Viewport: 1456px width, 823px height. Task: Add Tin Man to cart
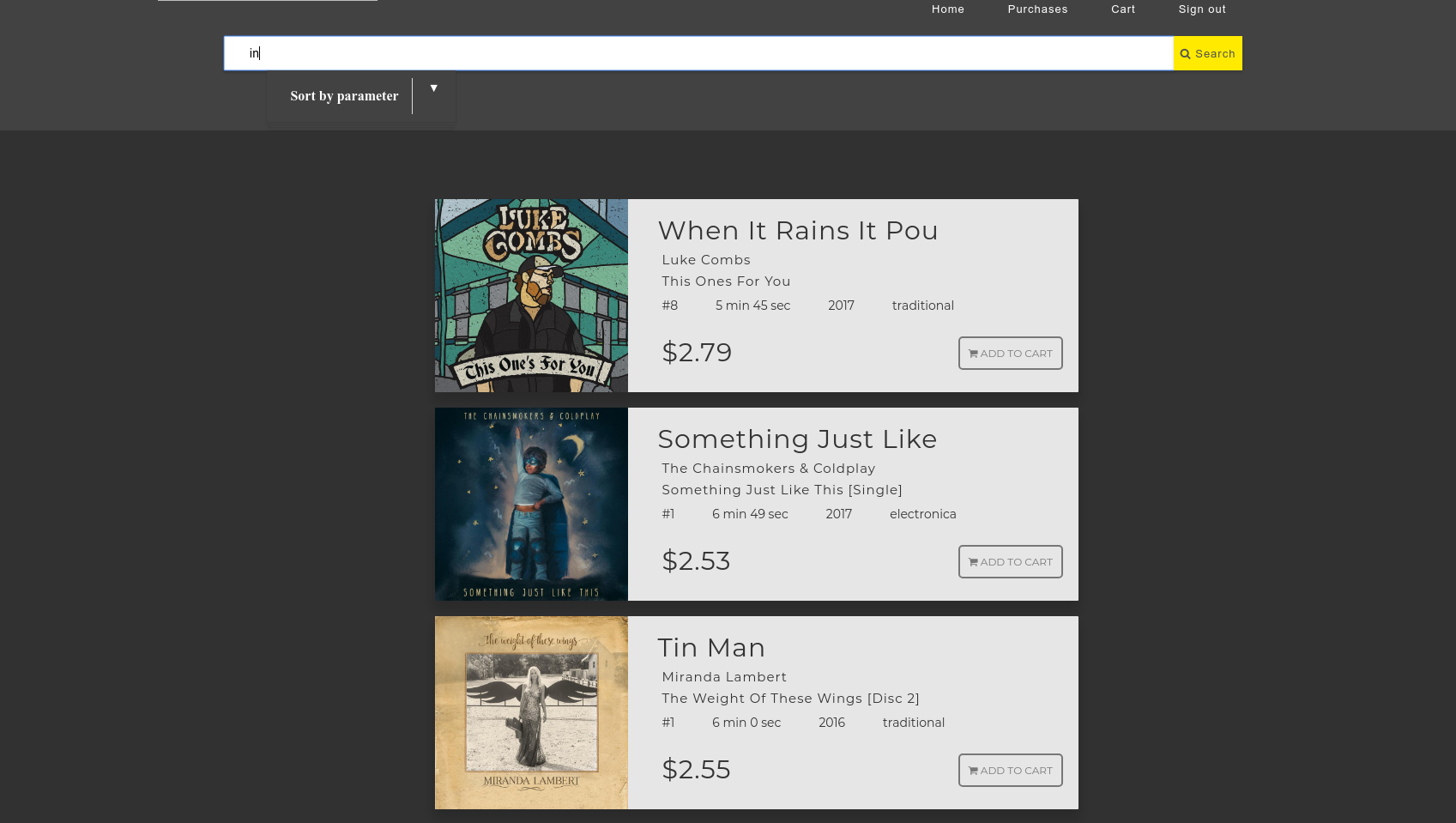point(1010,771)
